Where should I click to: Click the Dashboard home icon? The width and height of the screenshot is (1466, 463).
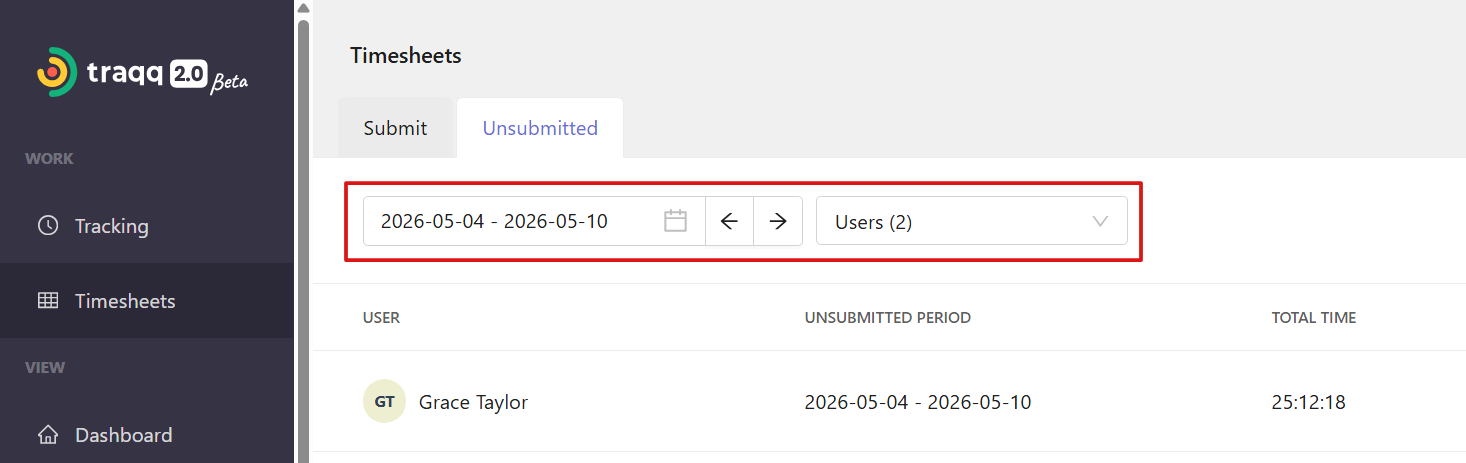click(47, 434)
